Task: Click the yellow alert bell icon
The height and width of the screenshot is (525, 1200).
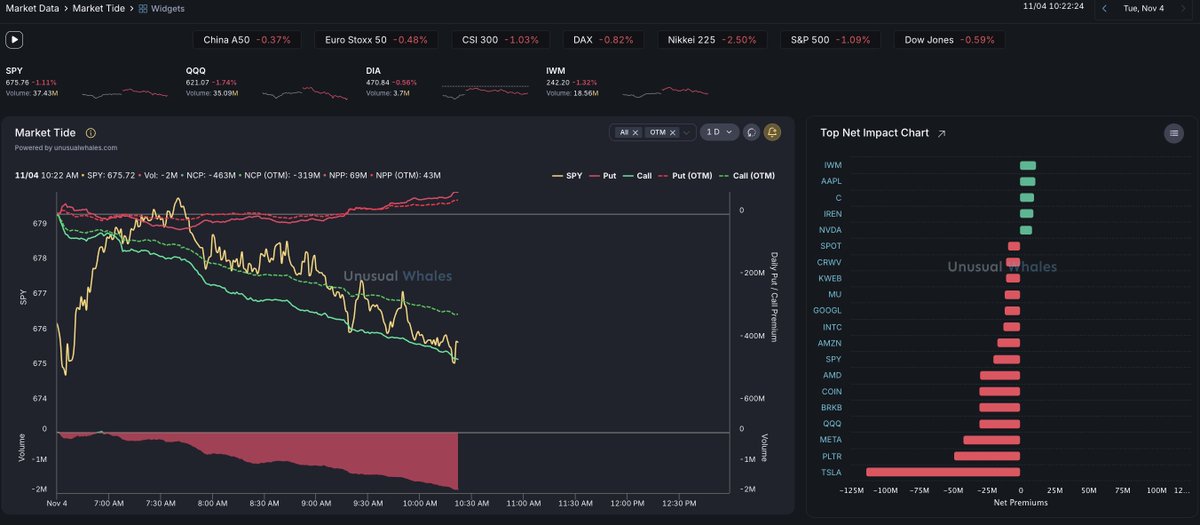Action: point(772,132)
